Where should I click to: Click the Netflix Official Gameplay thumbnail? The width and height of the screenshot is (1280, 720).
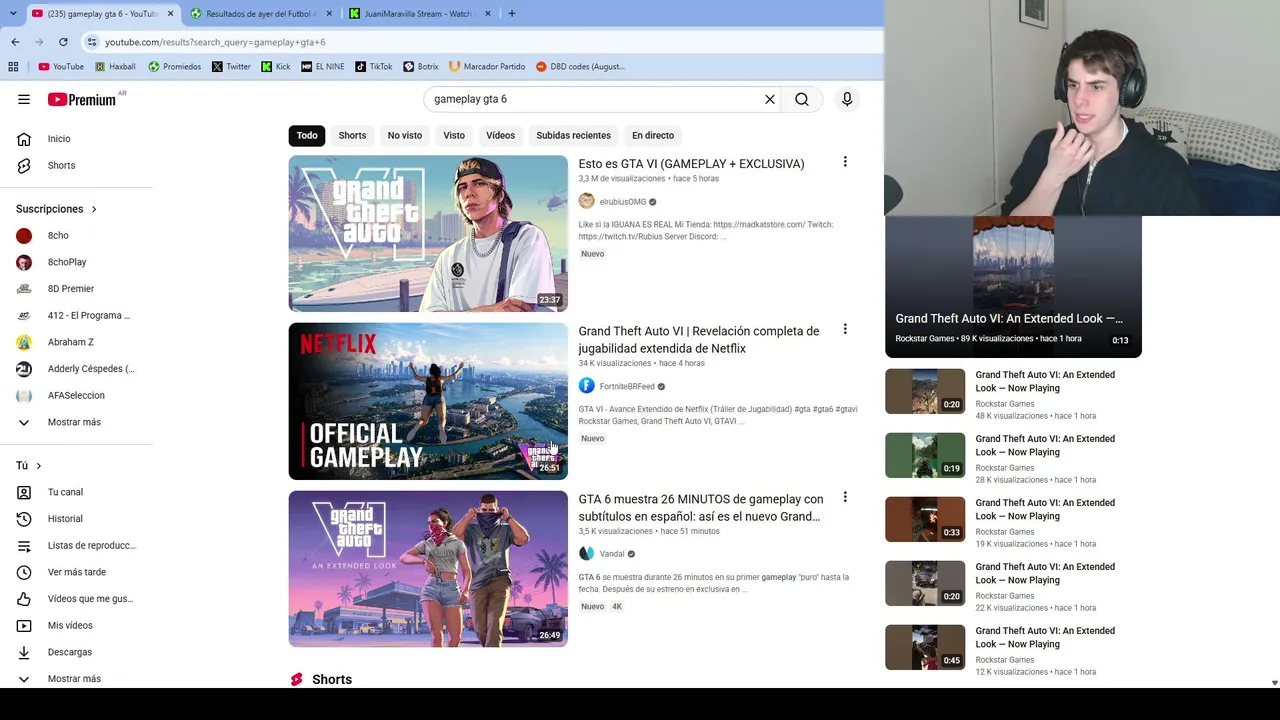tap(428, 401)
